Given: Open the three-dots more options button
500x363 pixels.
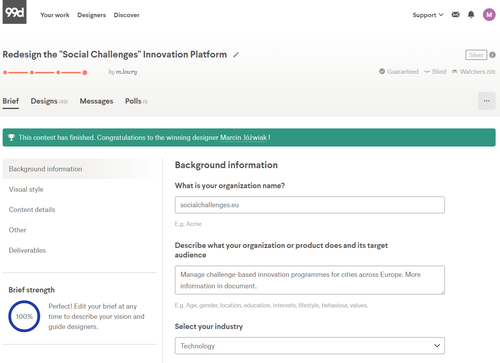Looking at the screenshot, I should [487, 101].
